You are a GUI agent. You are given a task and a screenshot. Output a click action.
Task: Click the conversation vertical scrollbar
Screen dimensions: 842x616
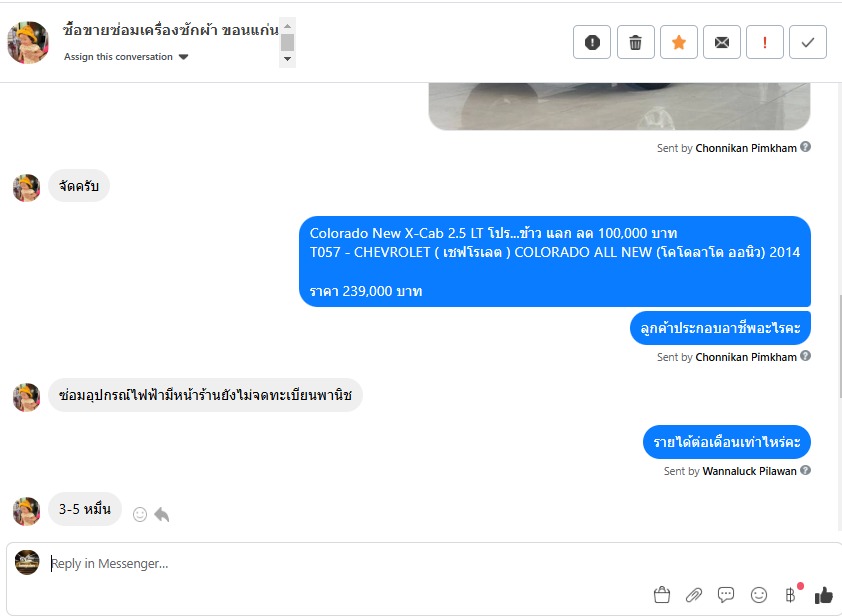pos(839,346)
